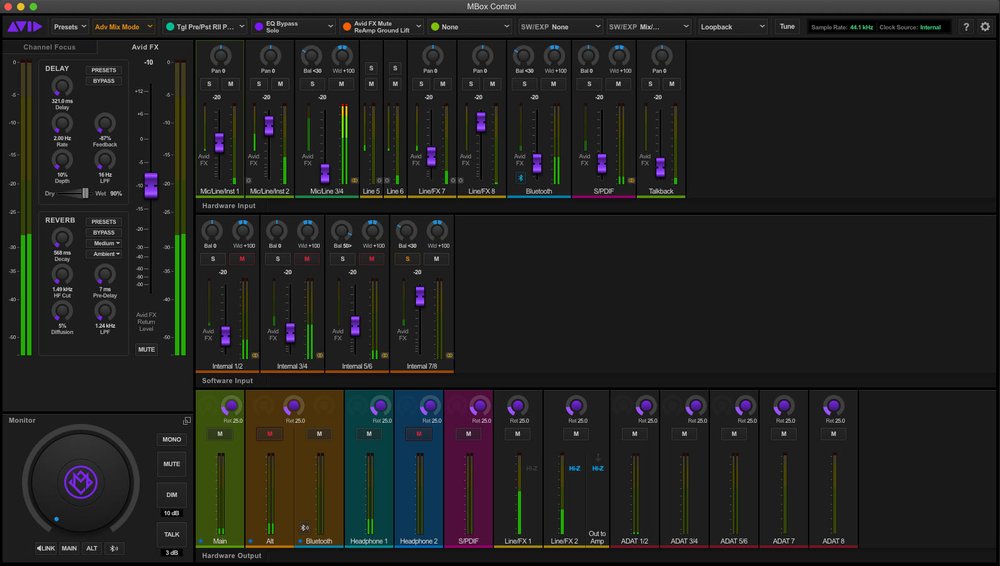The height and width of the screenshot is (566, 1000).
Task: Open the Avid FX Mute ReAmp Ground Lift dropdown
Action: (x=381, y=27)
